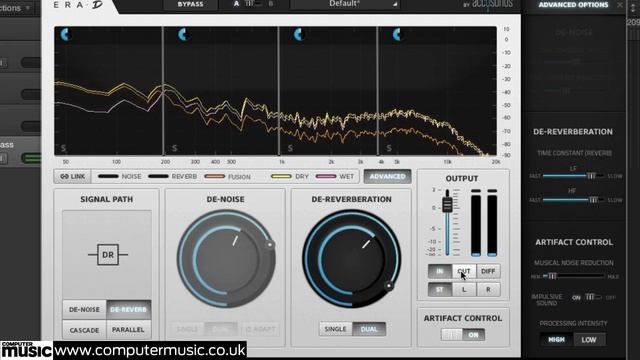Toggle the WET curve legend
640x360 pixels.
click(x=335, y=176)
